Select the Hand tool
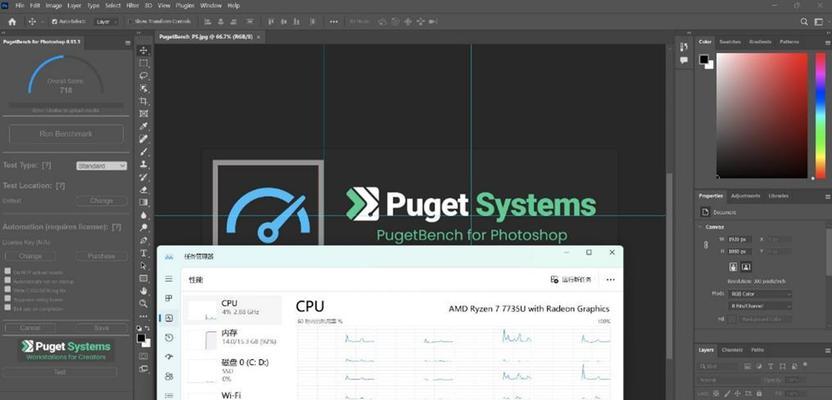The height and width of the screenshot is (400, 832). [143, 291]
